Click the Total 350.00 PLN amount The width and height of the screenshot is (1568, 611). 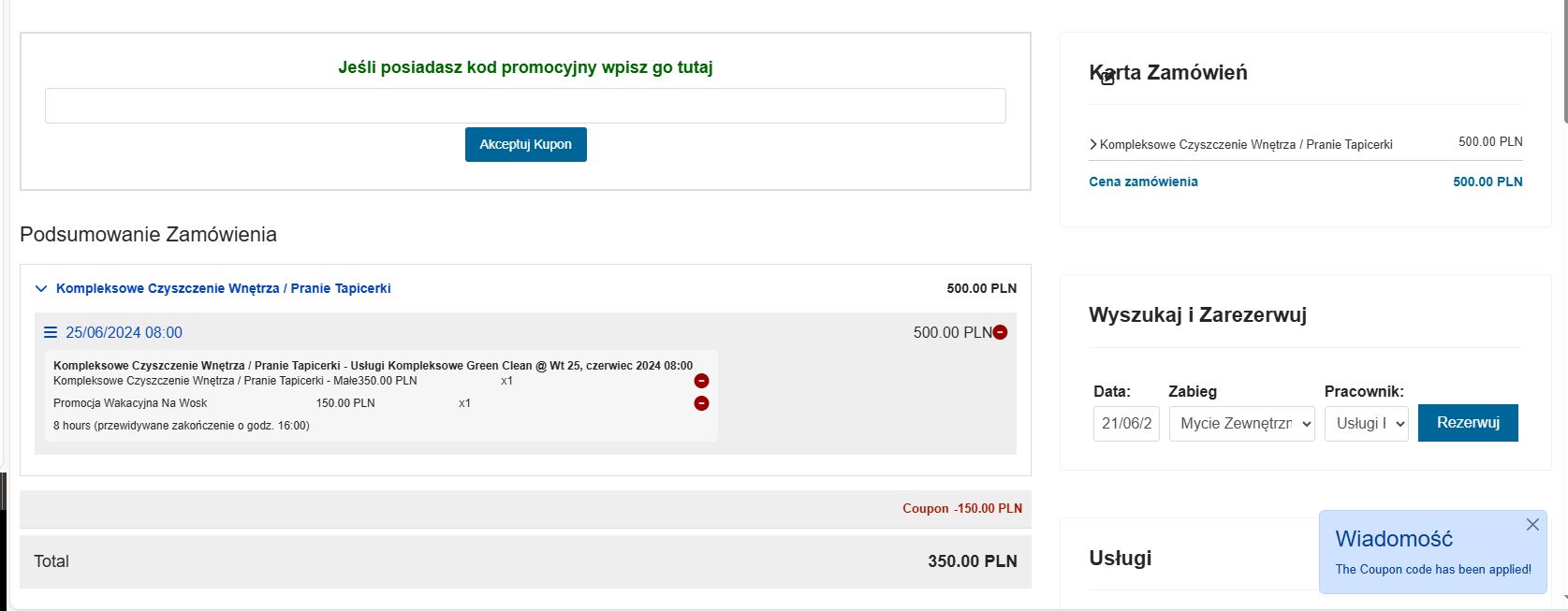point(972,561)
